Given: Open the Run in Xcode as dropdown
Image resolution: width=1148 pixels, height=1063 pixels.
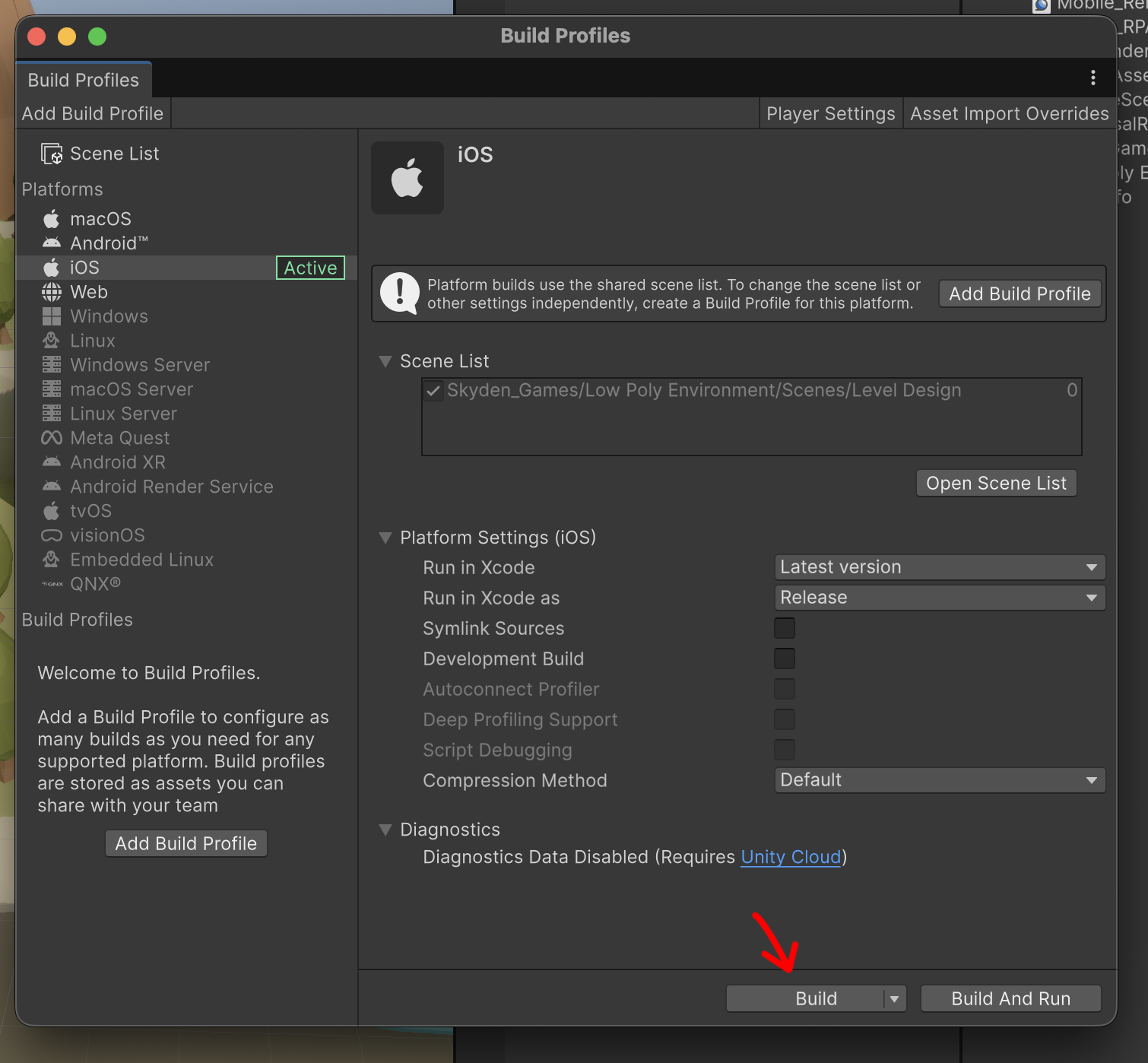Looking at the screenshot, I should click(x=940, y=598).
